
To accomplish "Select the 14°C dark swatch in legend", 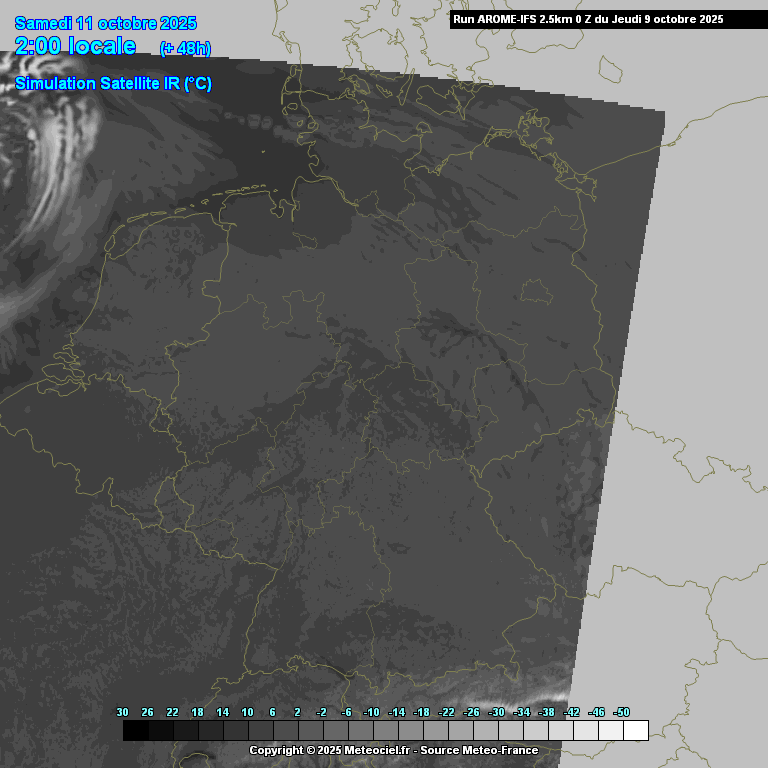I will click(235, 731).
